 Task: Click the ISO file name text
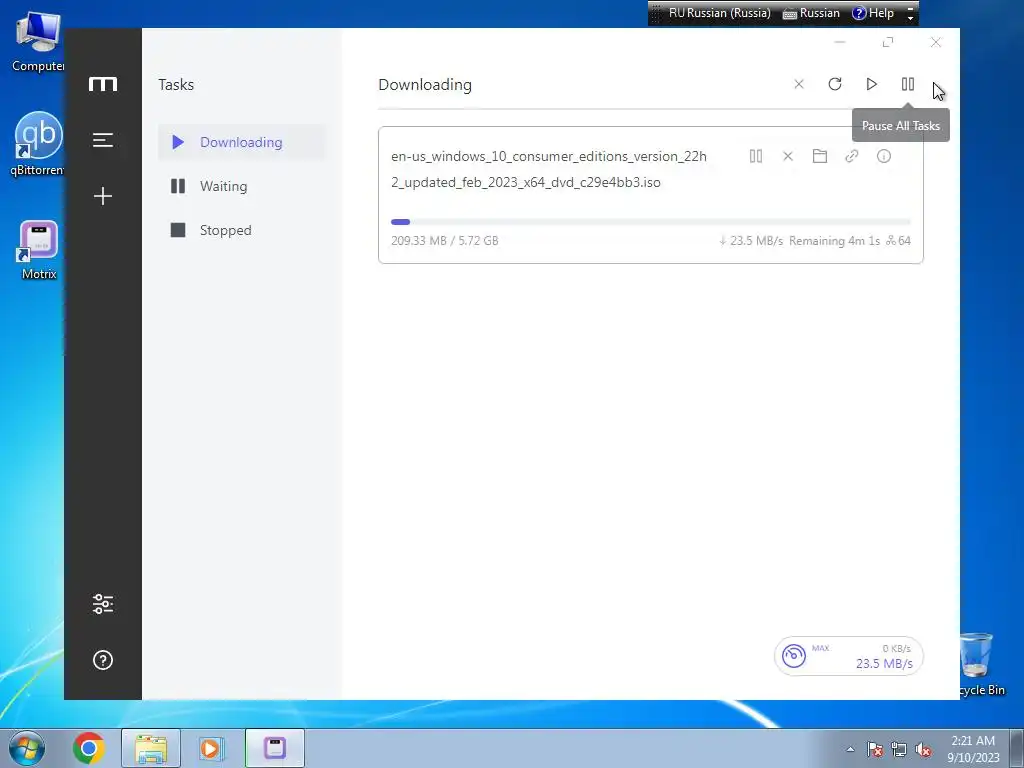point(549,169)
